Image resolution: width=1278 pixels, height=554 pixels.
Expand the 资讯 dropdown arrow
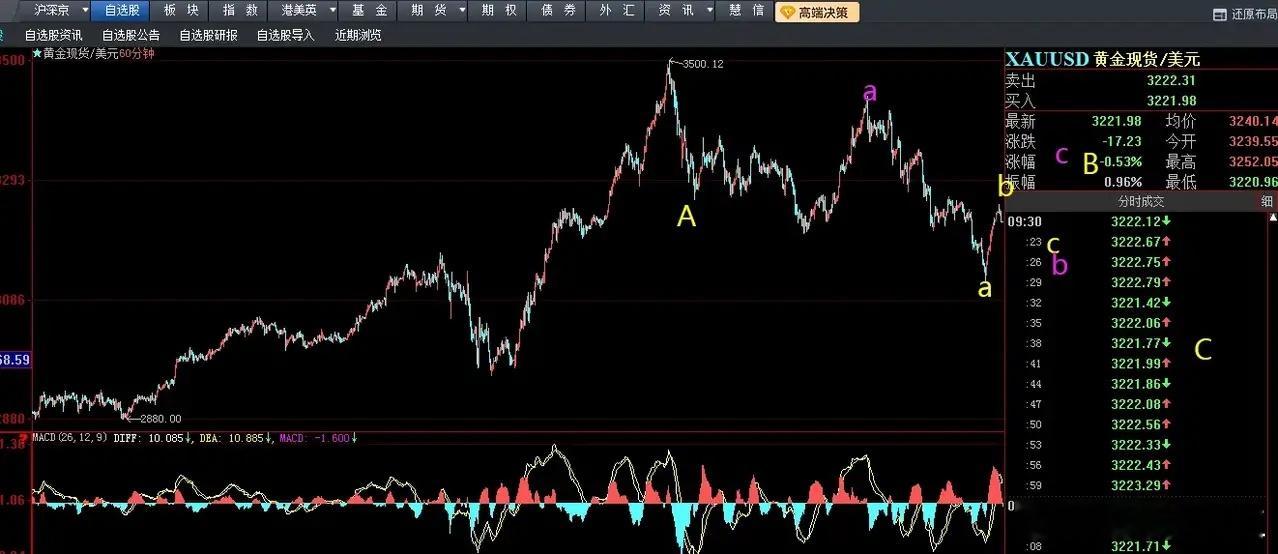point(709,11)
